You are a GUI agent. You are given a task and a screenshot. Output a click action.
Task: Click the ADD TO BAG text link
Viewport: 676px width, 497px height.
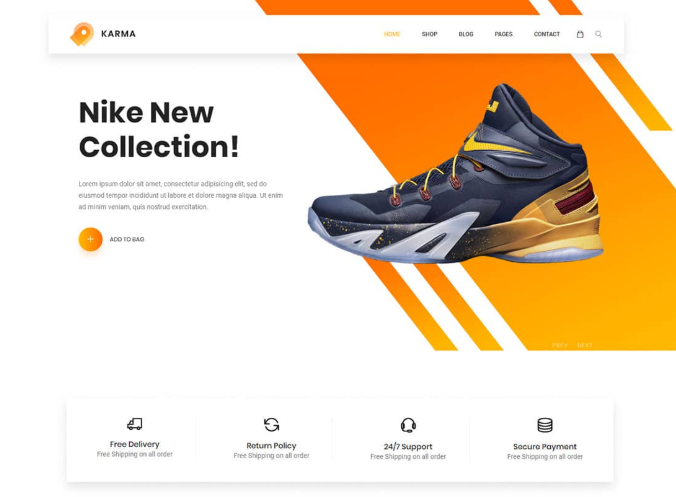point(127,239)
